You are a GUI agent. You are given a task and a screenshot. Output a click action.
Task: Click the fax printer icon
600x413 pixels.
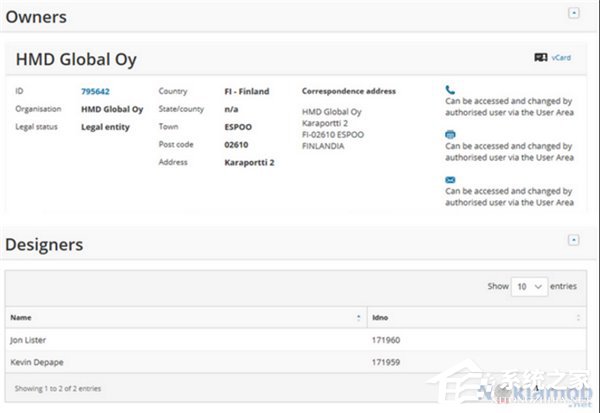(x=450, y=134)
